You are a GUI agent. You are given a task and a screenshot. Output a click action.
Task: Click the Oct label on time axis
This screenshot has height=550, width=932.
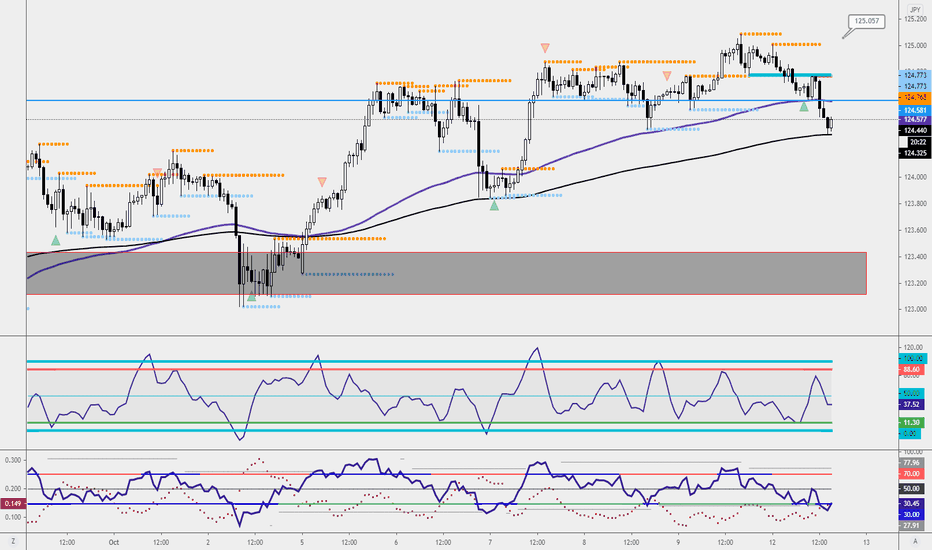[x=114, y=542]
